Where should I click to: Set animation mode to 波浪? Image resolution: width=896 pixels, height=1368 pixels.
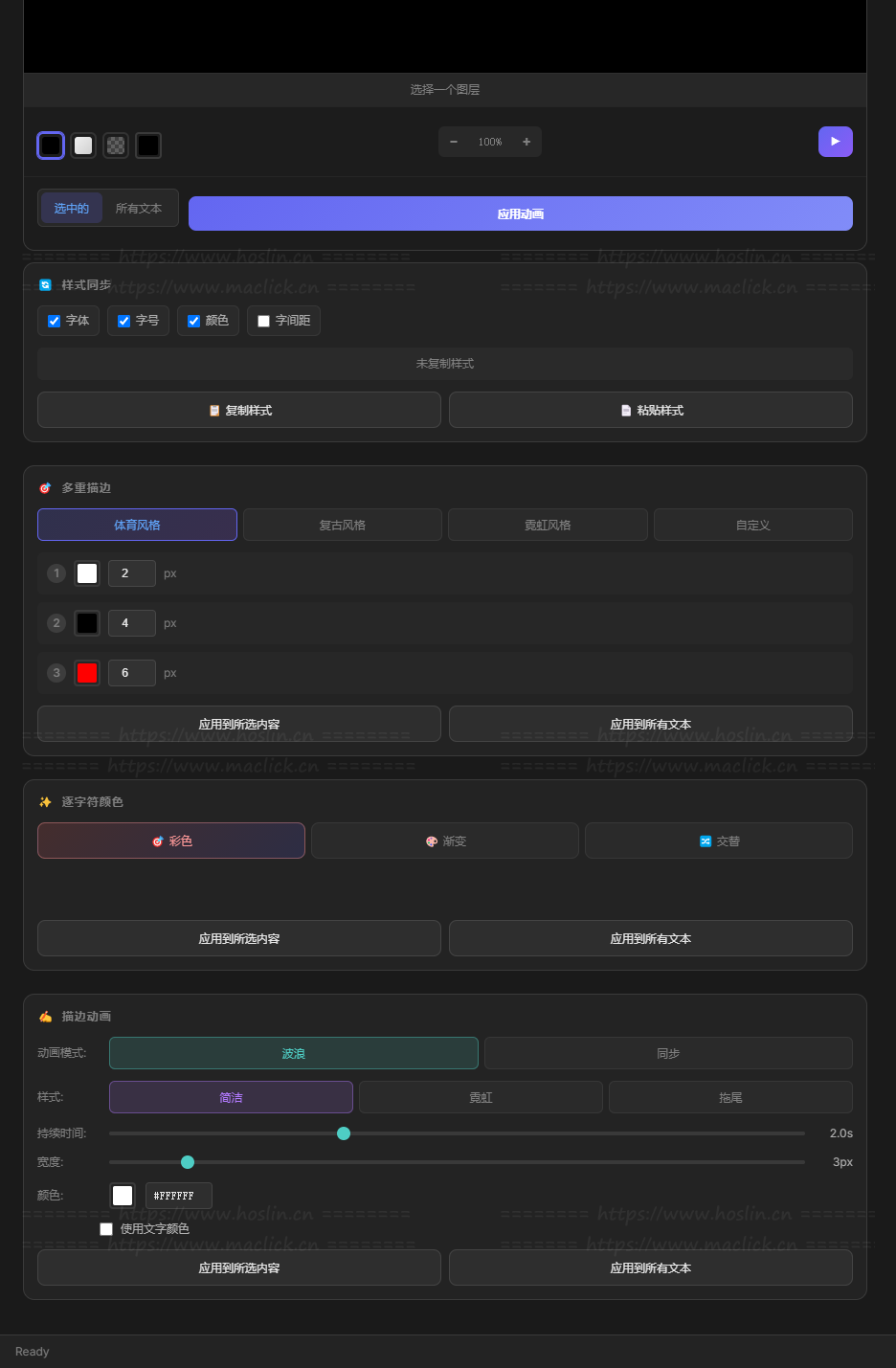click(294, 1053)
